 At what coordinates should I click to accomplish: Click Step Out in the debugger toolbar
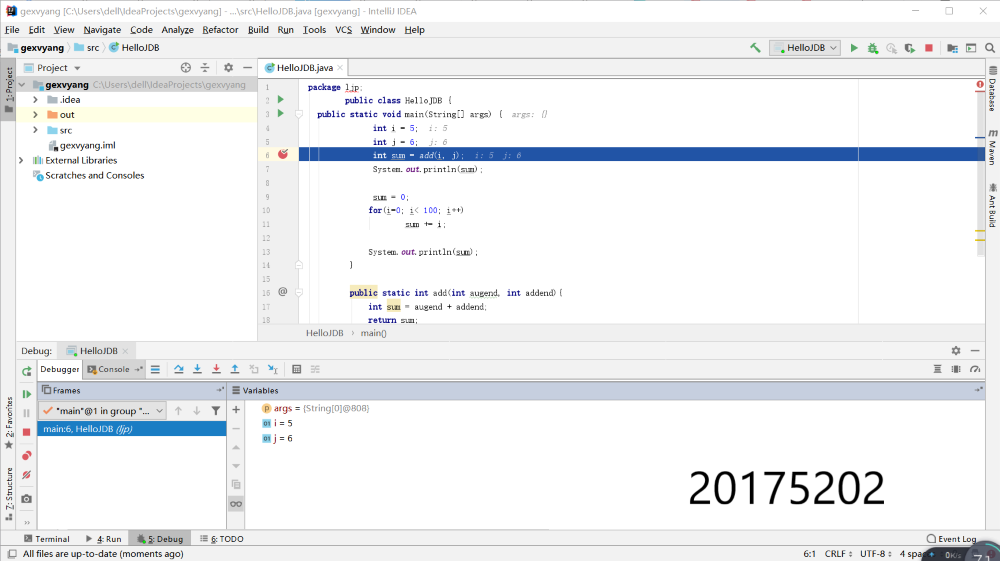point(235,369)
